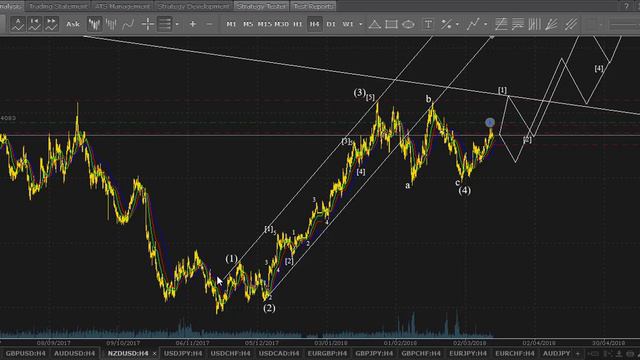Select the text label tool

(428, 24)
